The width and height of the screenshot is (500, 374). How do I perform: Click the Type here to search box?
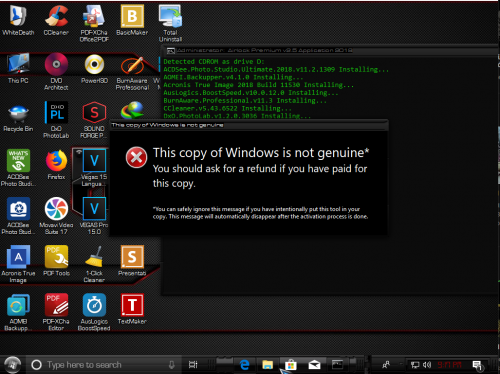(103, 365)
